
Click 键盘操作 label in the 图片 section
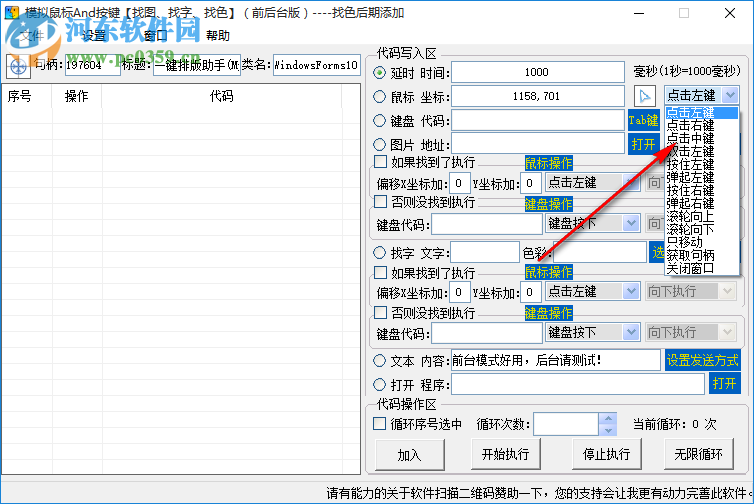549,204
